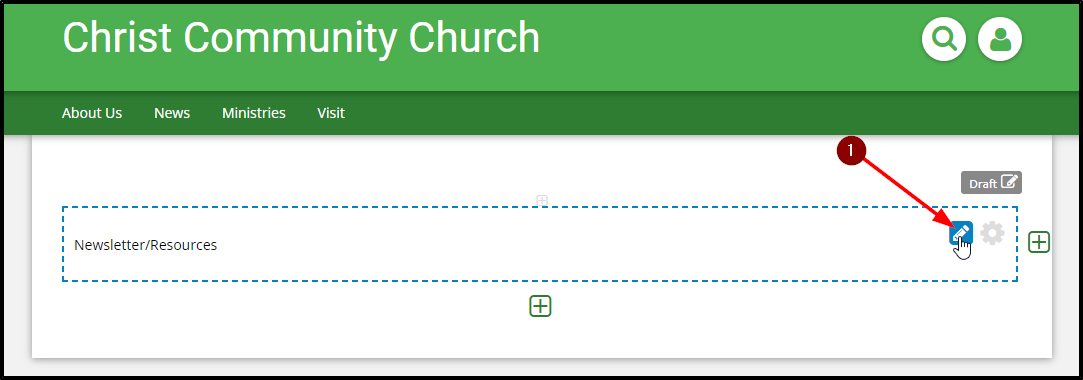Open the site search magnifier icon
1083x380 pixels.
943,39
